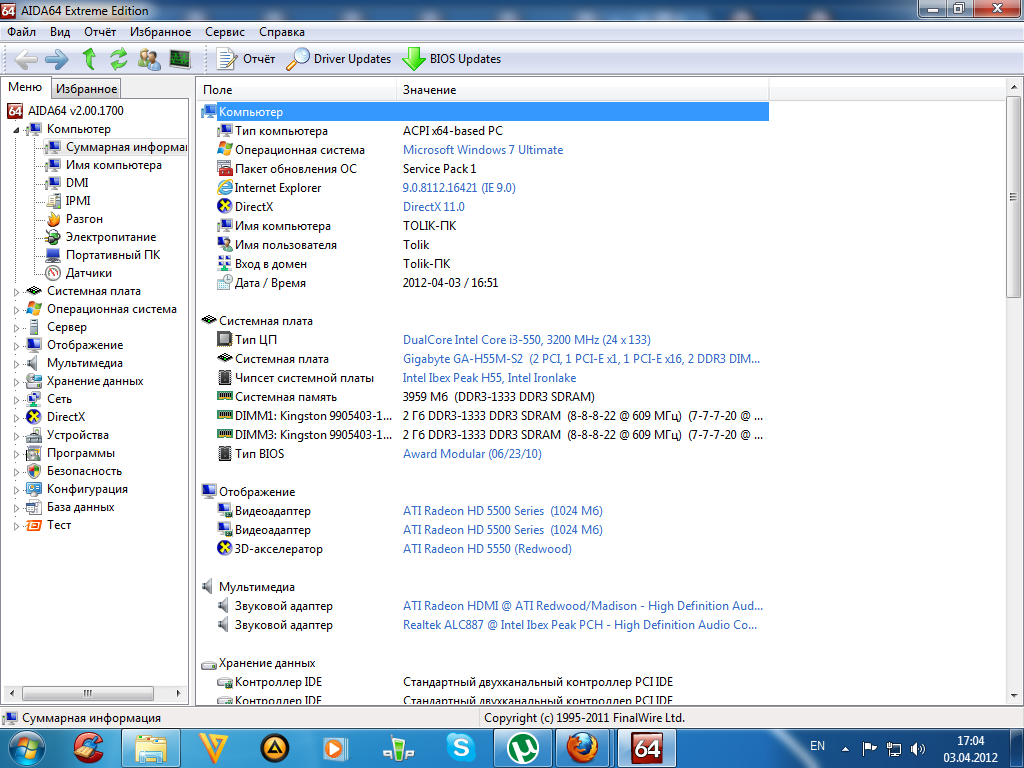Open the Избранное menu in menu bar

pyautogui.click(x=161, y=32)
